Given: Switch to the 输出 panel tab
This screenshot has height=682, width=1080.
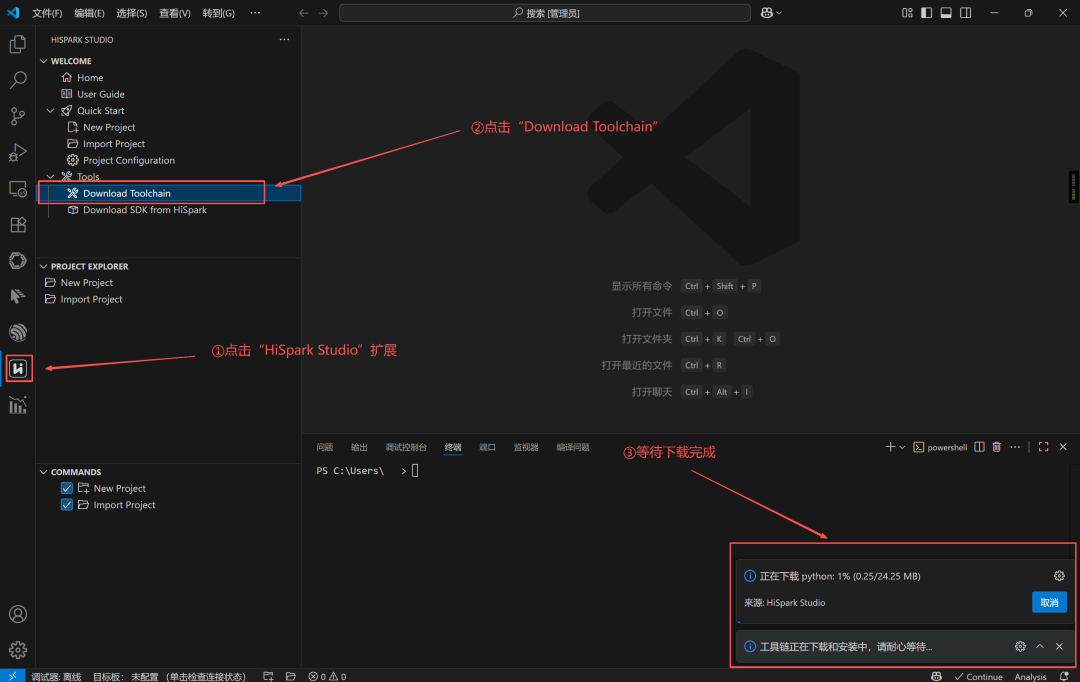Looking at the screenshot, I should tap(359, 447).
